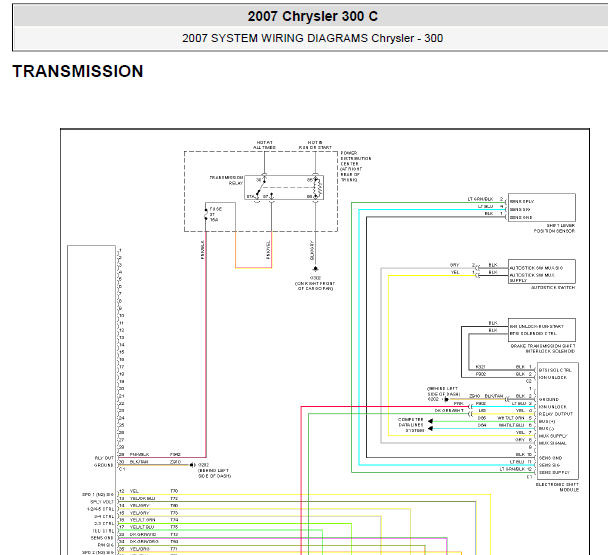This screenshot has width=608, height=555.
Task: Click the Shift Lever Position Sensor component box
Action: (542, 208)
